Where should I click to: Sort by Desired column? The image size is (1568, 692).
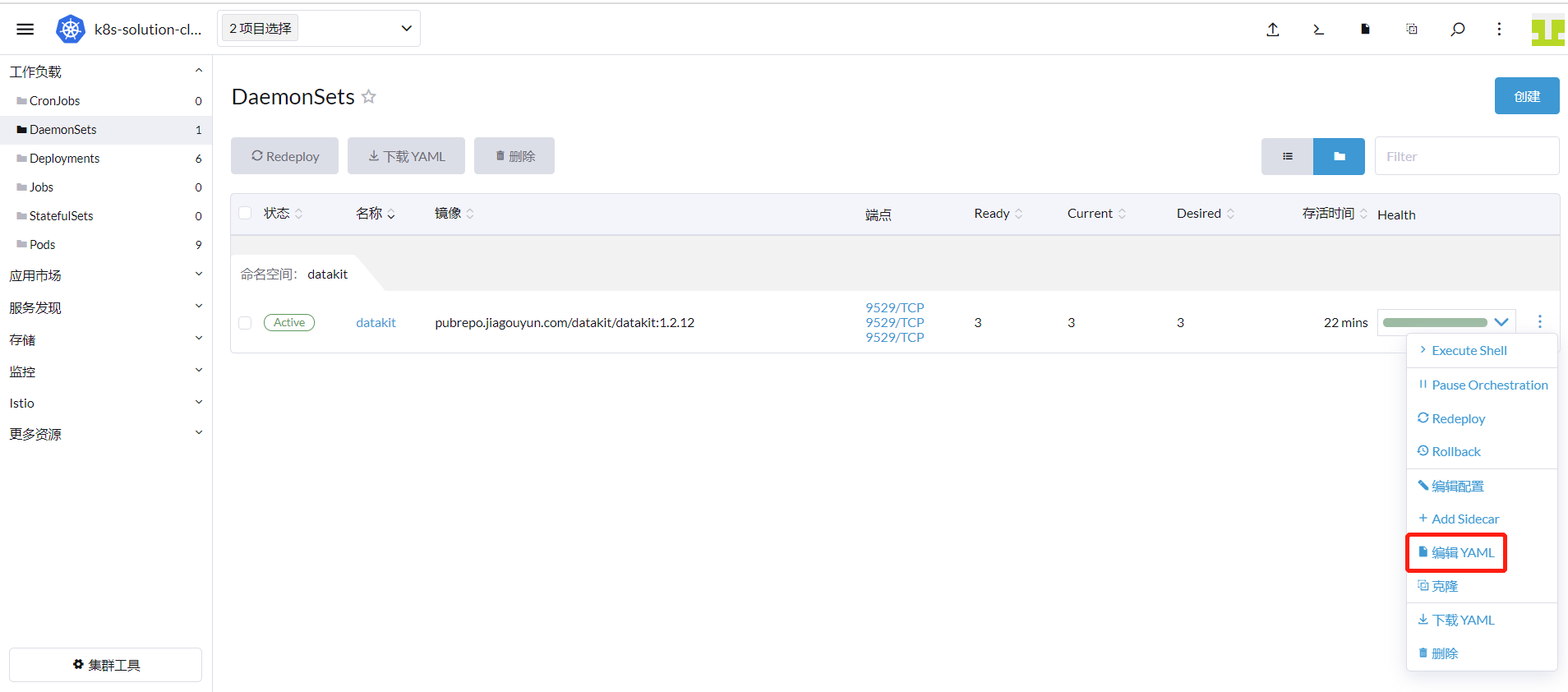(x=1206, y=214)
